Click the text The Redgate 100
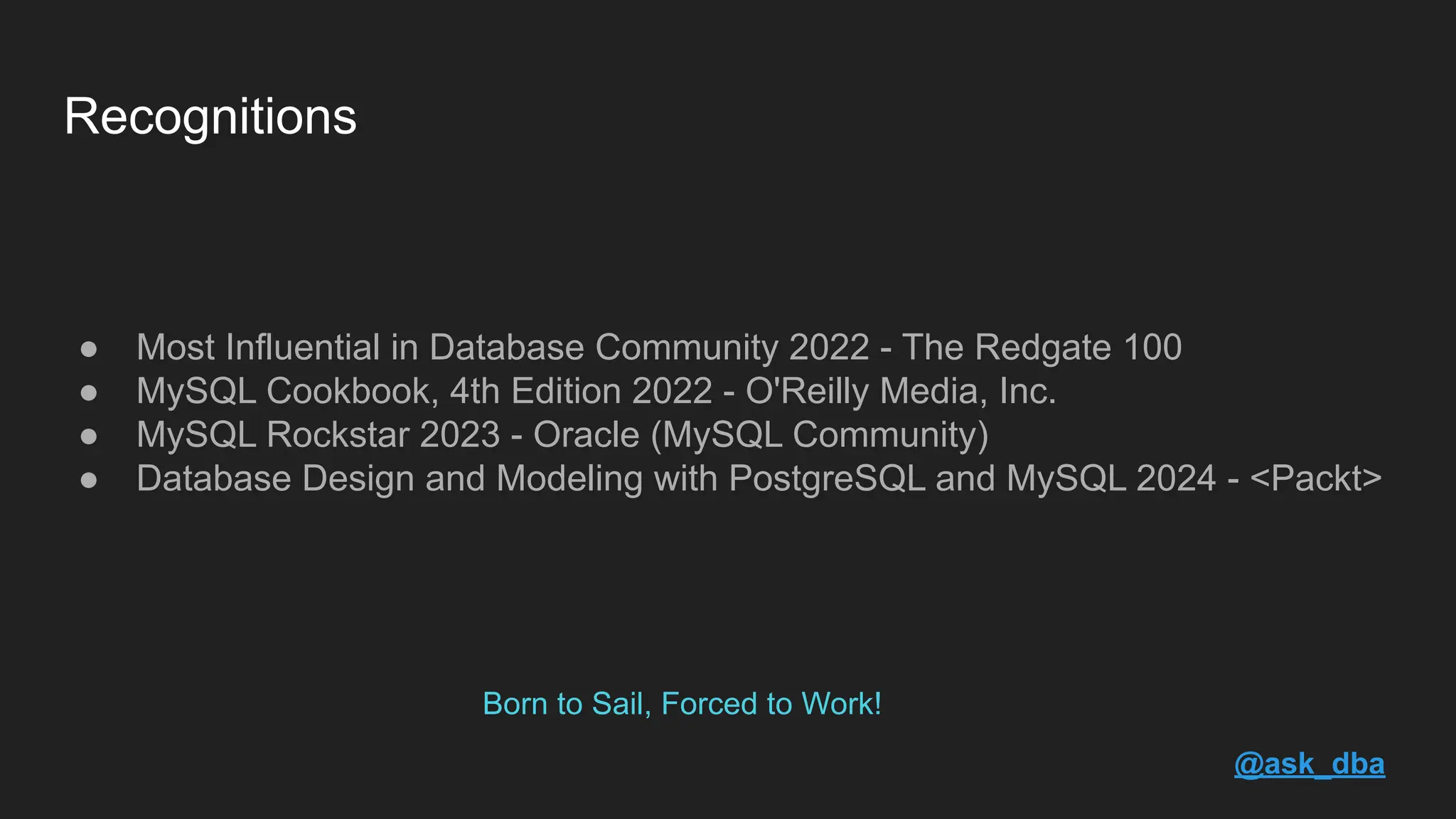Viewport: 1456px width, 819px height. point(1042,348)
